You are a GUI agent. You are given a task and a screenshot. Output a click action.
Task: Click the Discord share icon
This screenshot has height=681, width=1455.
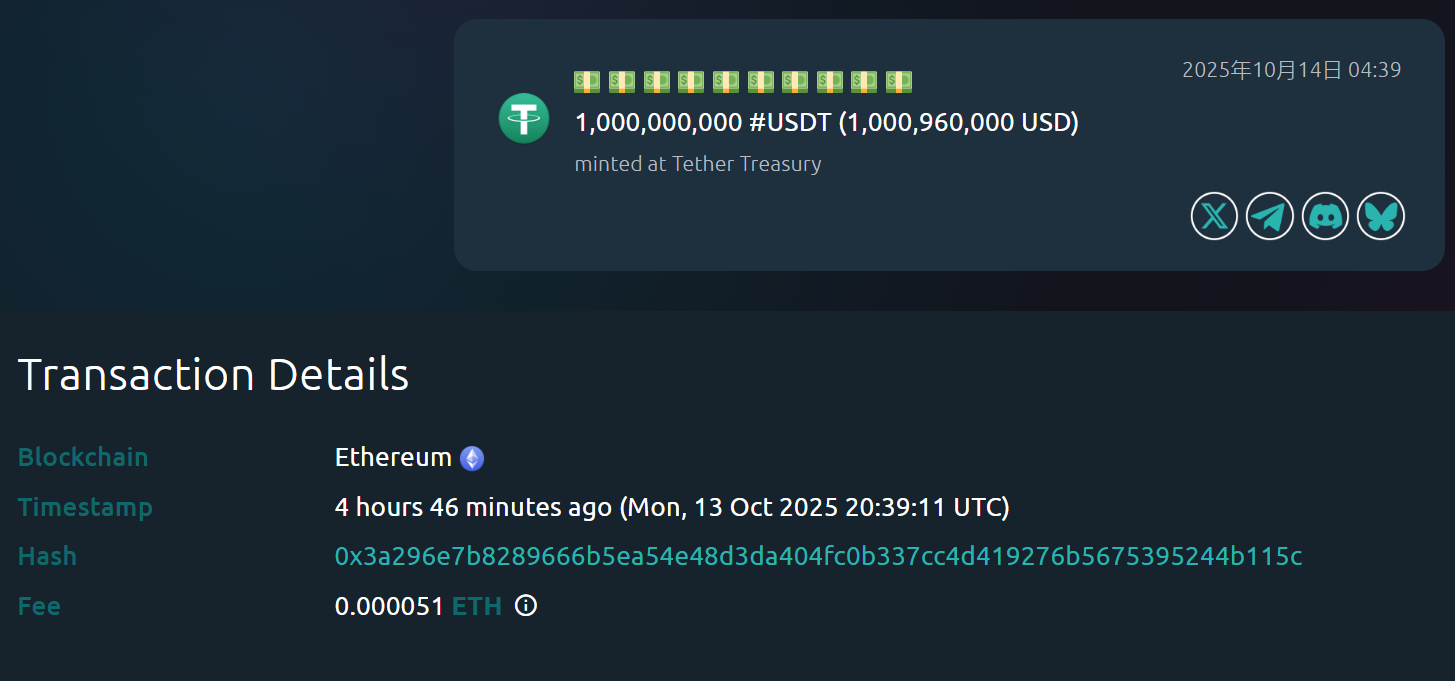(1325, 216)
